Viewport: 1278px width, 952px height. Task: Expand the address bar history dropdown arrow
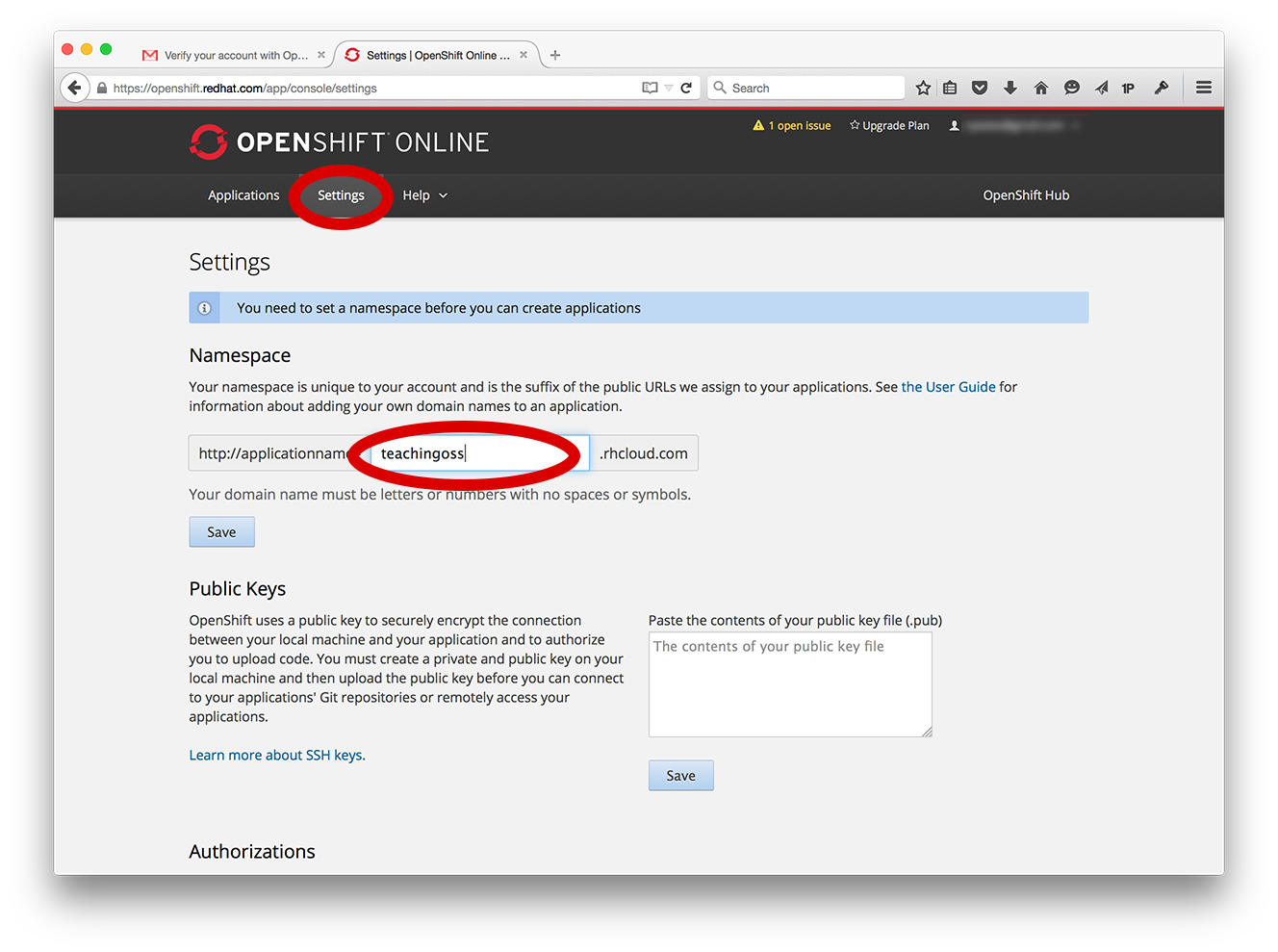click(669, 88)
